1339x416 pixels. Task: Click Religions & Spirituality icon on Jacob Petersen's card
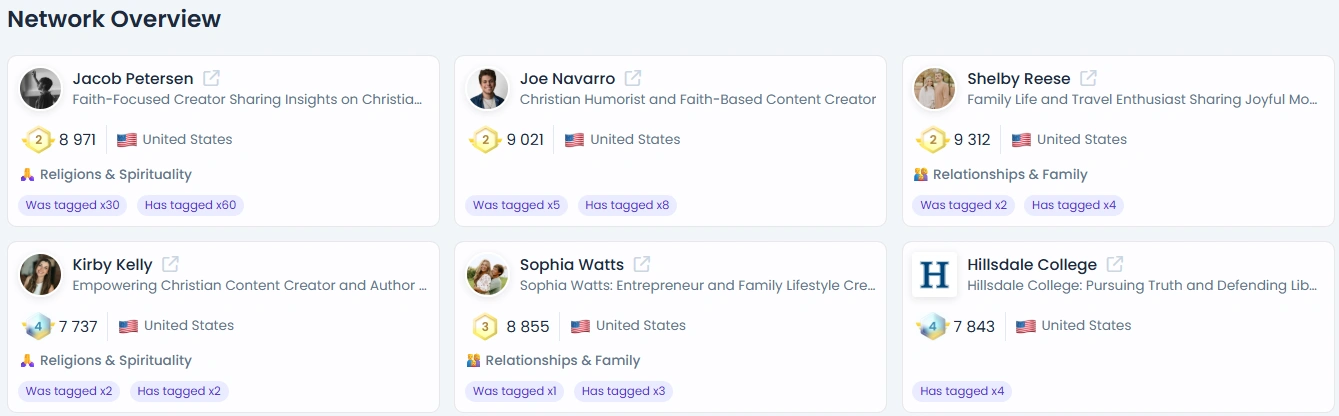point(27,175)
